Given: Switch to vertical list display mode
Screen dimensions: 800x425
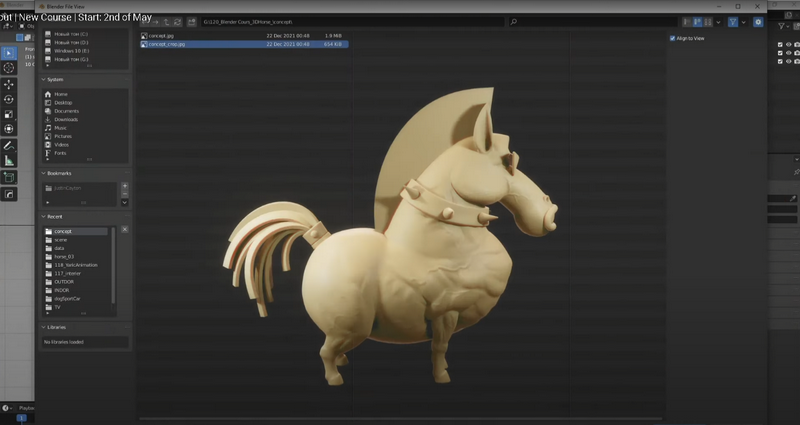Looking at the screenshot, I should click(687, 22).
